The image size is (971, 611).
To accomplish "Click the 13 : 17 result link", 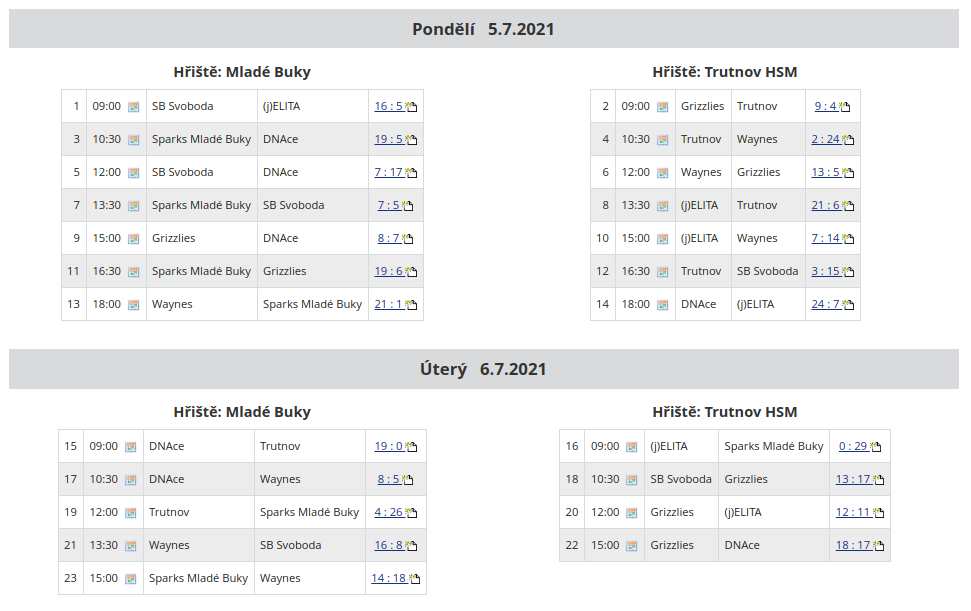I will [853, 479].
